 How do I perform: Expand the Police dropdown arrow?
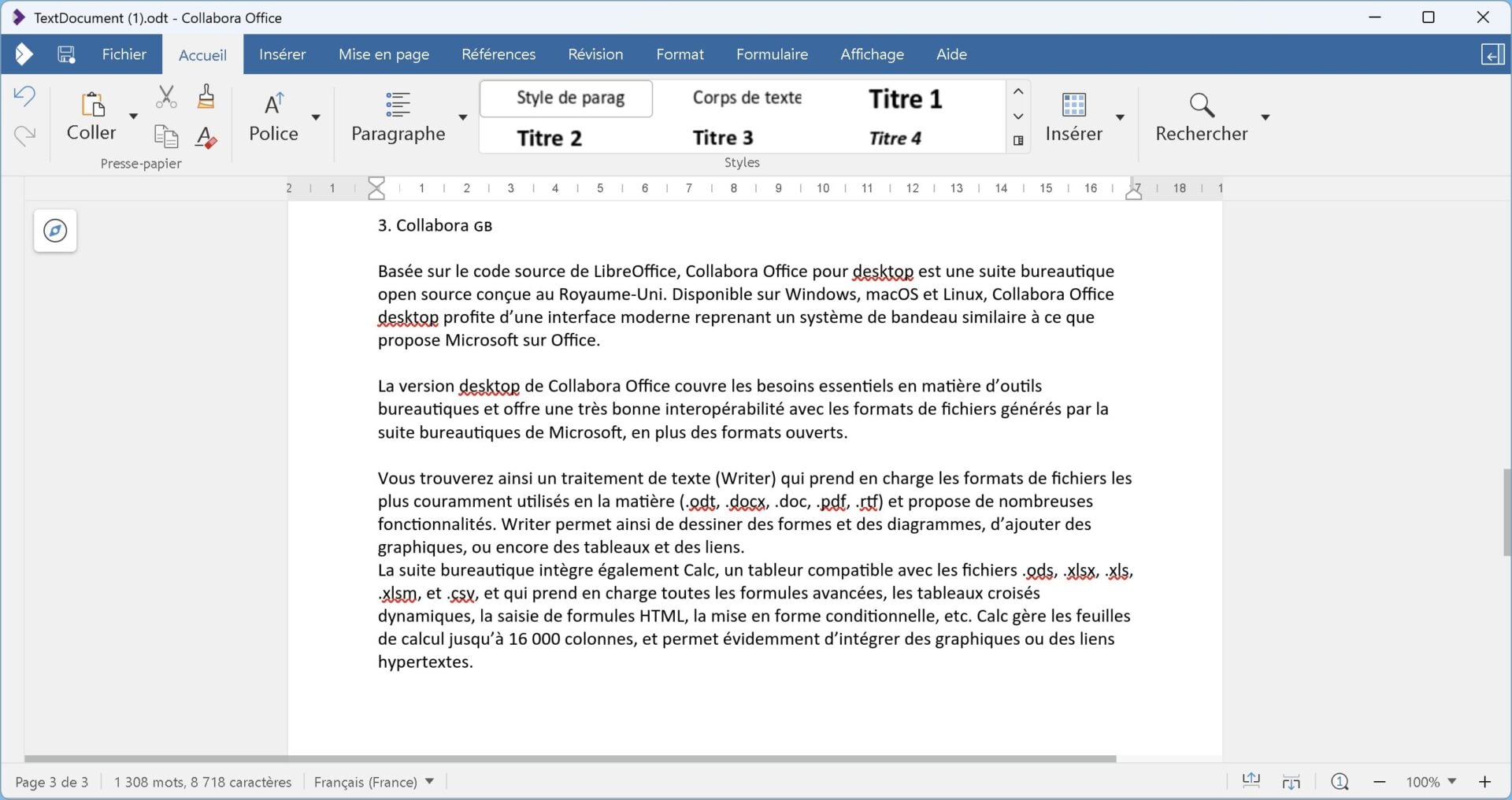tap(316, 117)
